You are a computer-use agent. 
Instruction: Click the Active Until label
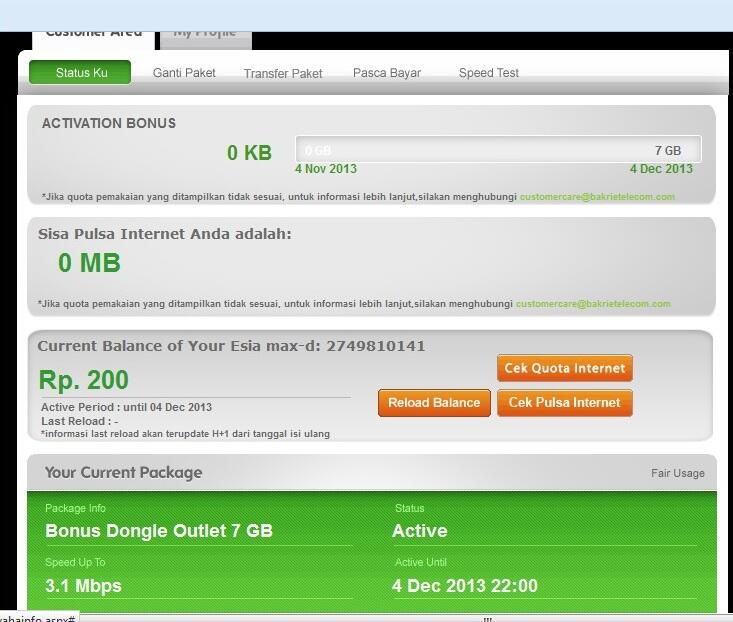coord(421,562)
